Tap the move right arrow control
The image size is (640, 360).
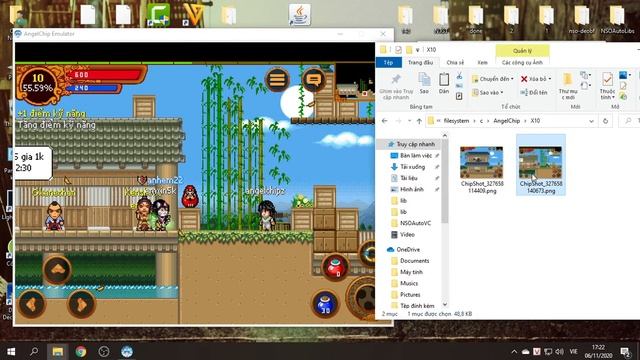(x=81, y=304)
